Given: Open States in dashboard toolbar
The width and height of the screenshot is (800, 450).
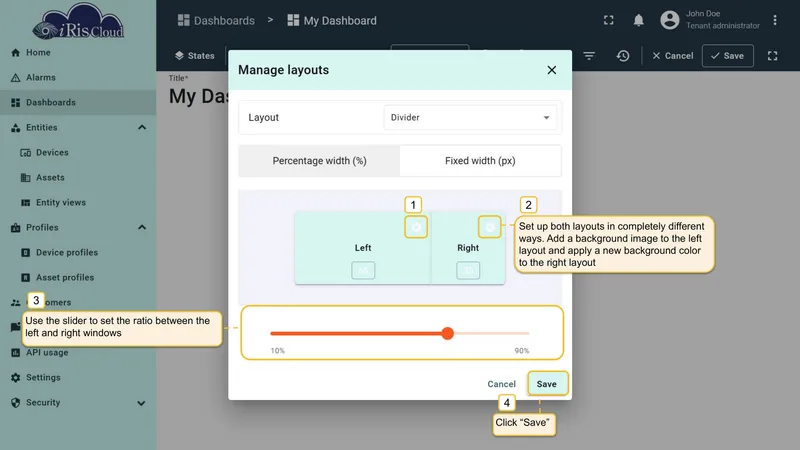Looking at the screenshot, I should click(x=195, y=56).
